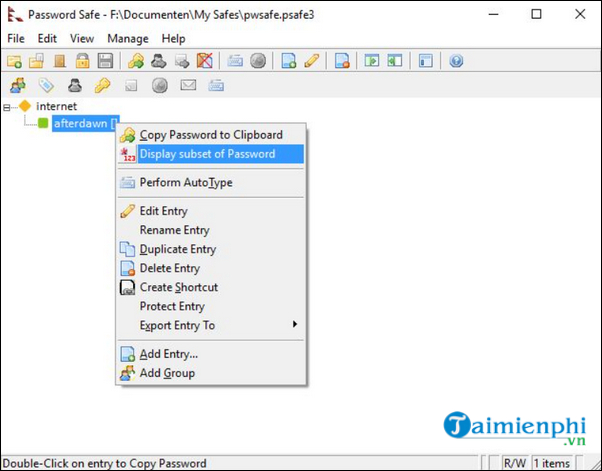Image resolution: width=602 pixels, height=471 pixels.
Task: Close the Password Safe window
Action: (x=580, y=14)
